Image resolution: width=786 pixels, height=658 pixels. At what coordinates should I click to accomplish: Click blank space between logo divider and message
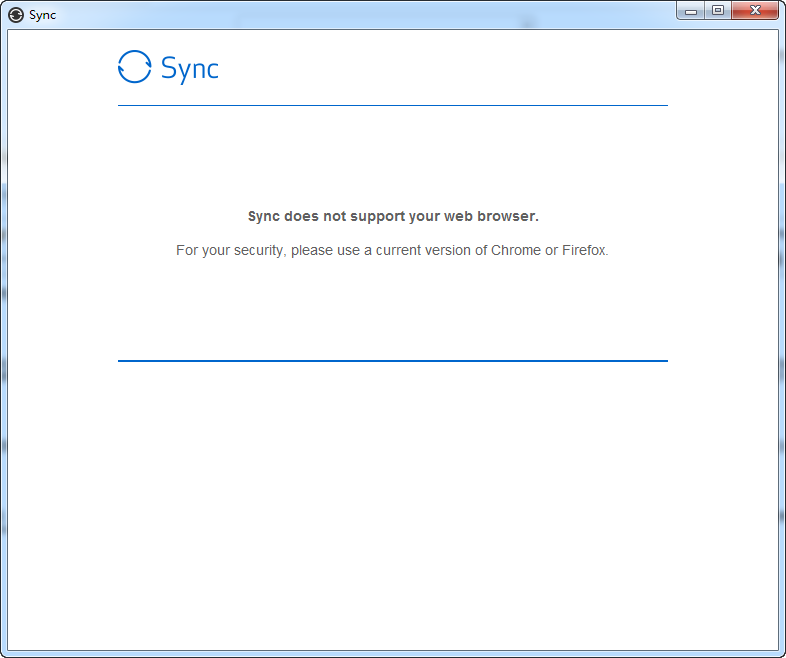(392, 158)
